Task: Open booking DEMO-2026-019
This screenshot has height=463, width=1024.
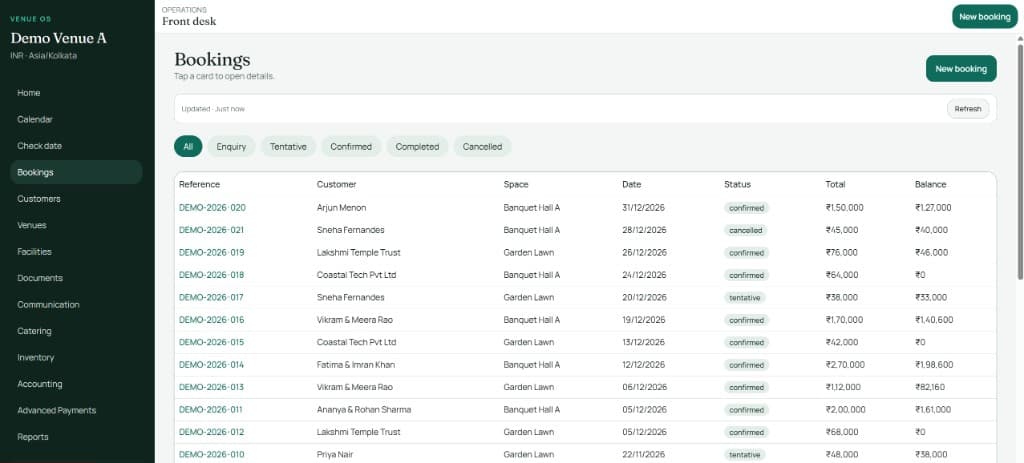Action: pyautogui.click(x=212, y=253)
